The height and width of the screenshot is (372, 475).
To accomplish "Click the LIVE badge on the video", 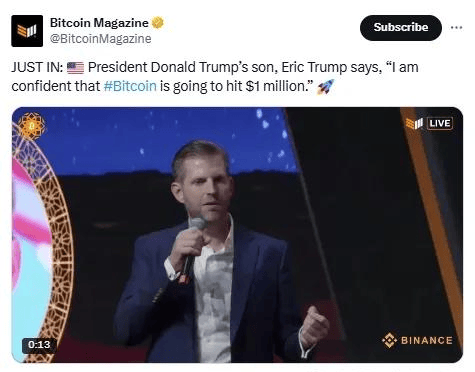I will 440,123.
